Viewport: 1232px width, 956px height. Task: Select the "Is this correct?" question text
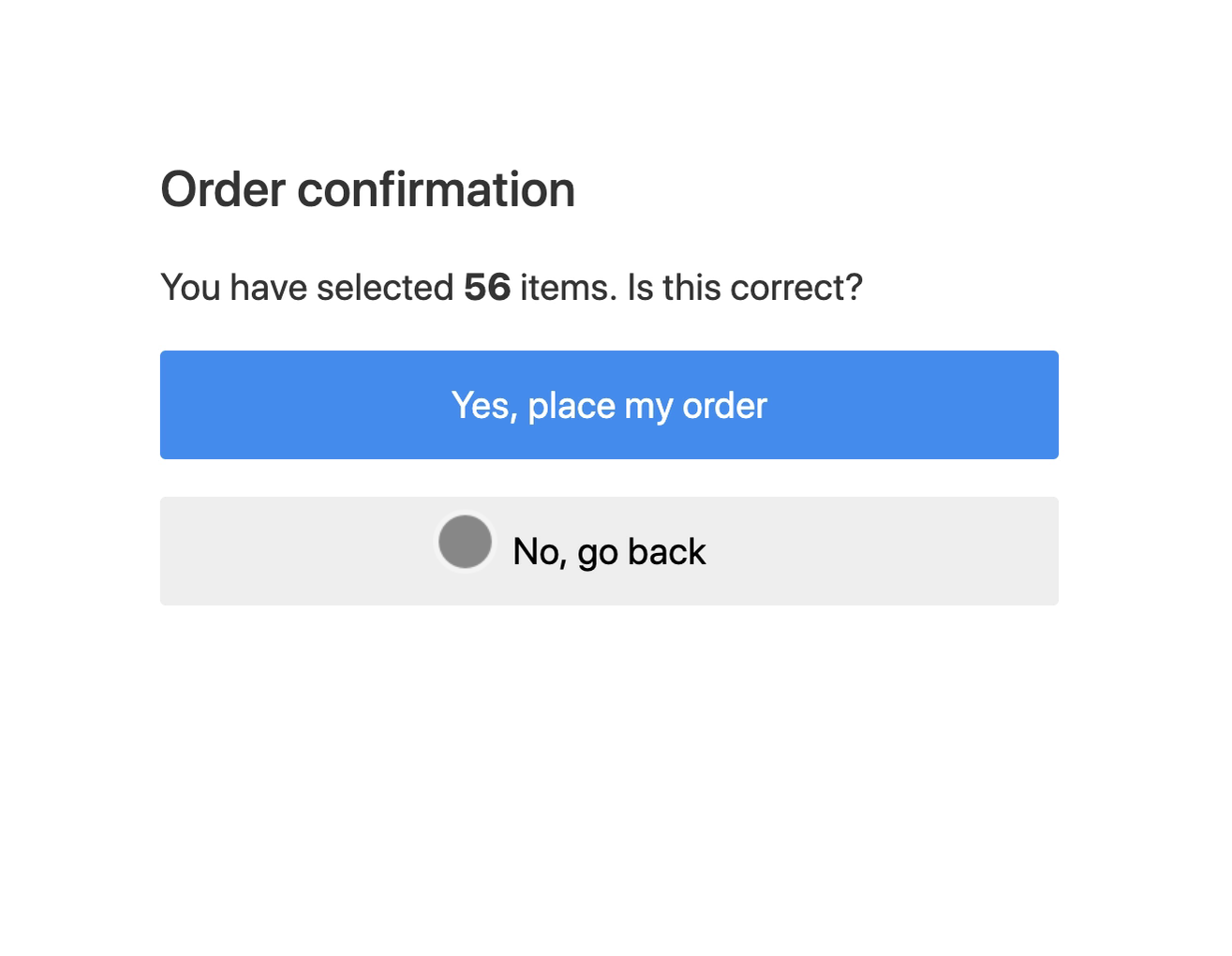tap(743, 287)
